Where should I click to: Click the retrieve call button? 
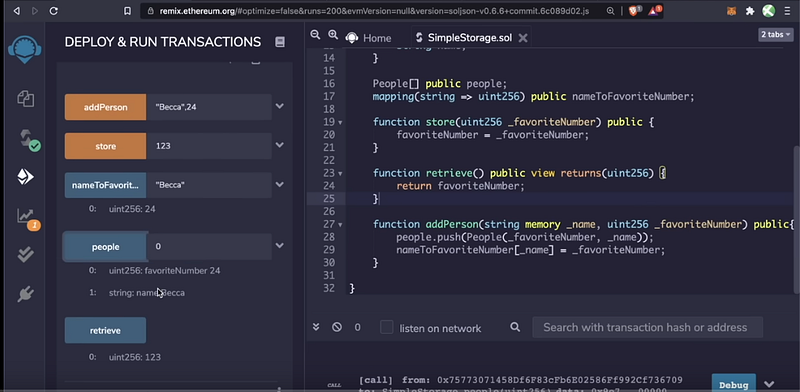pos(105,330)
